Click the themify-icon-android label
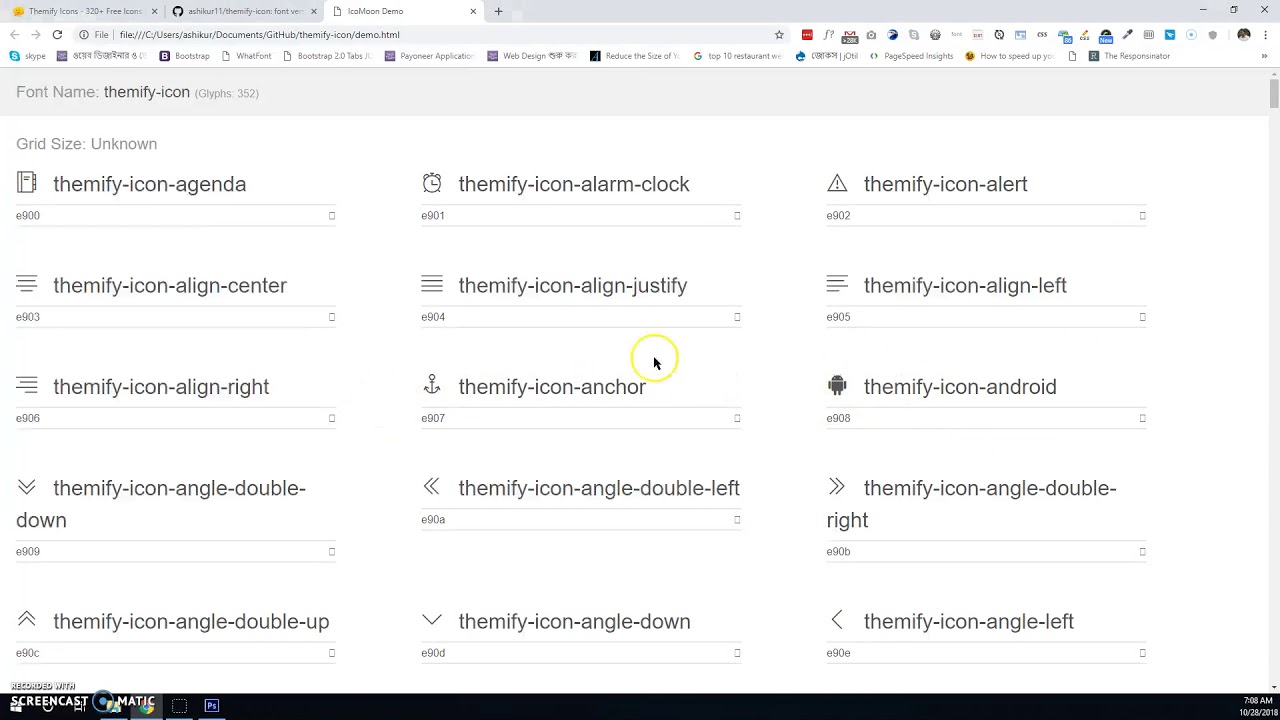The width and height of the screenshot is (1280, 720). (x=960, y=387)
